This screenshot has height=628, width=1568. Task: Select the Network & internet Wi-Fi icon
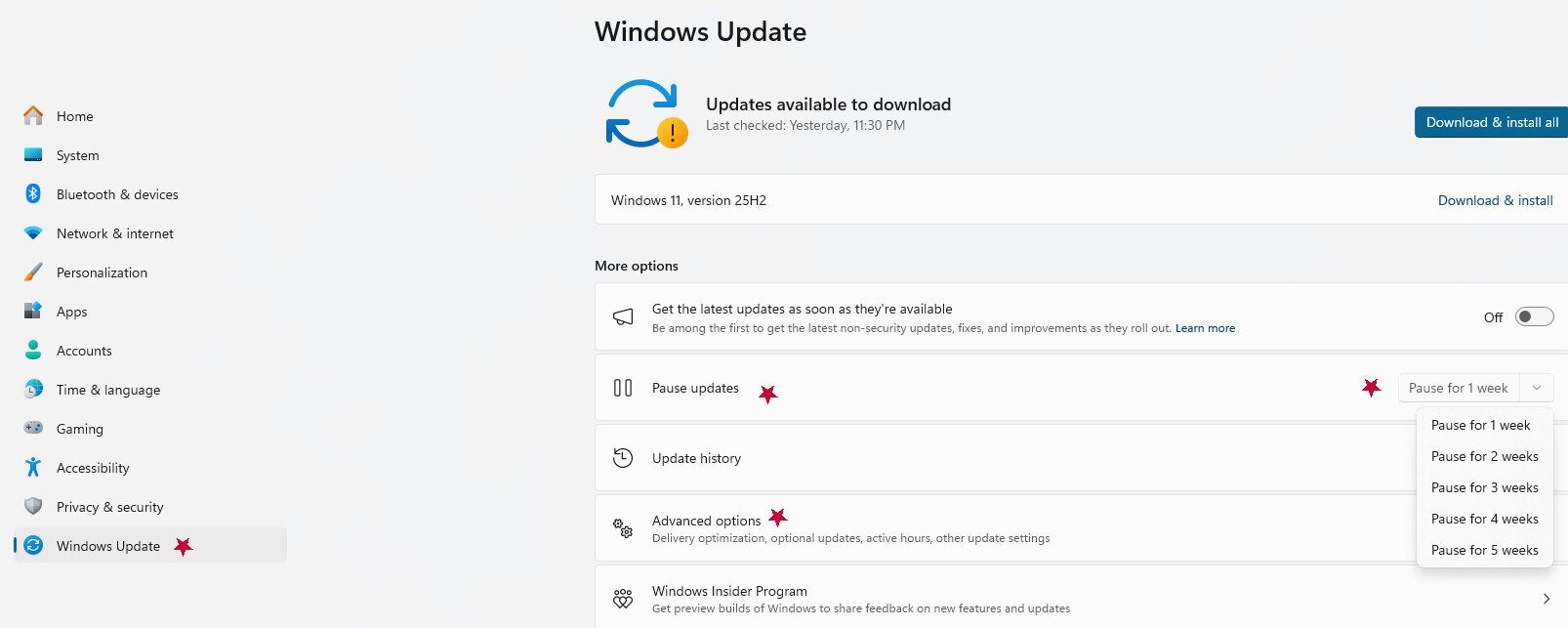coord(33,233)
